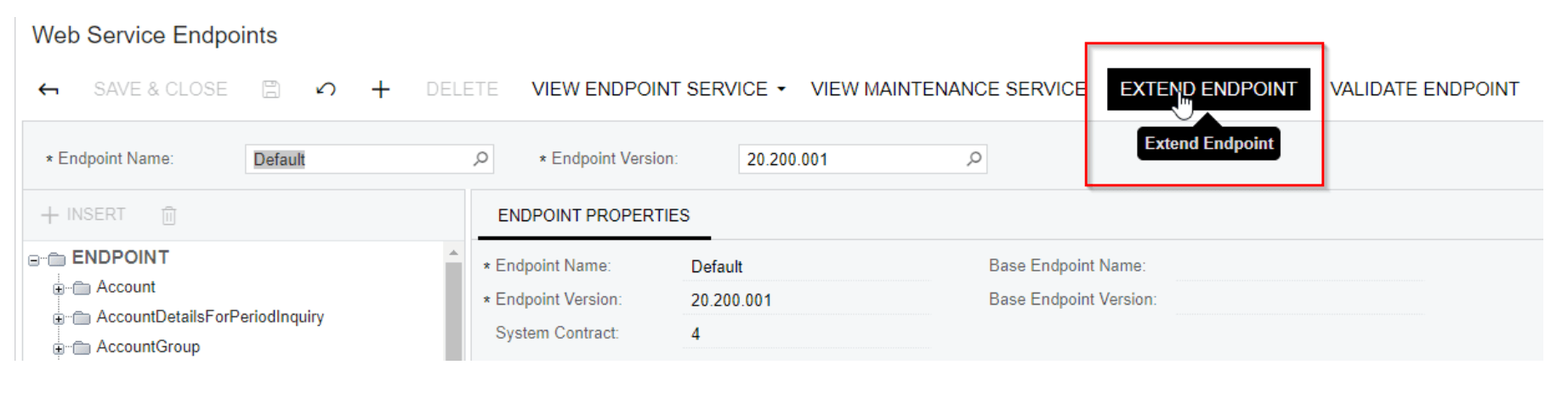The height and width of the screenshot is (399, 1568).
Task: Click Validate Endpoint button
Action: (x=1424, y=89)
